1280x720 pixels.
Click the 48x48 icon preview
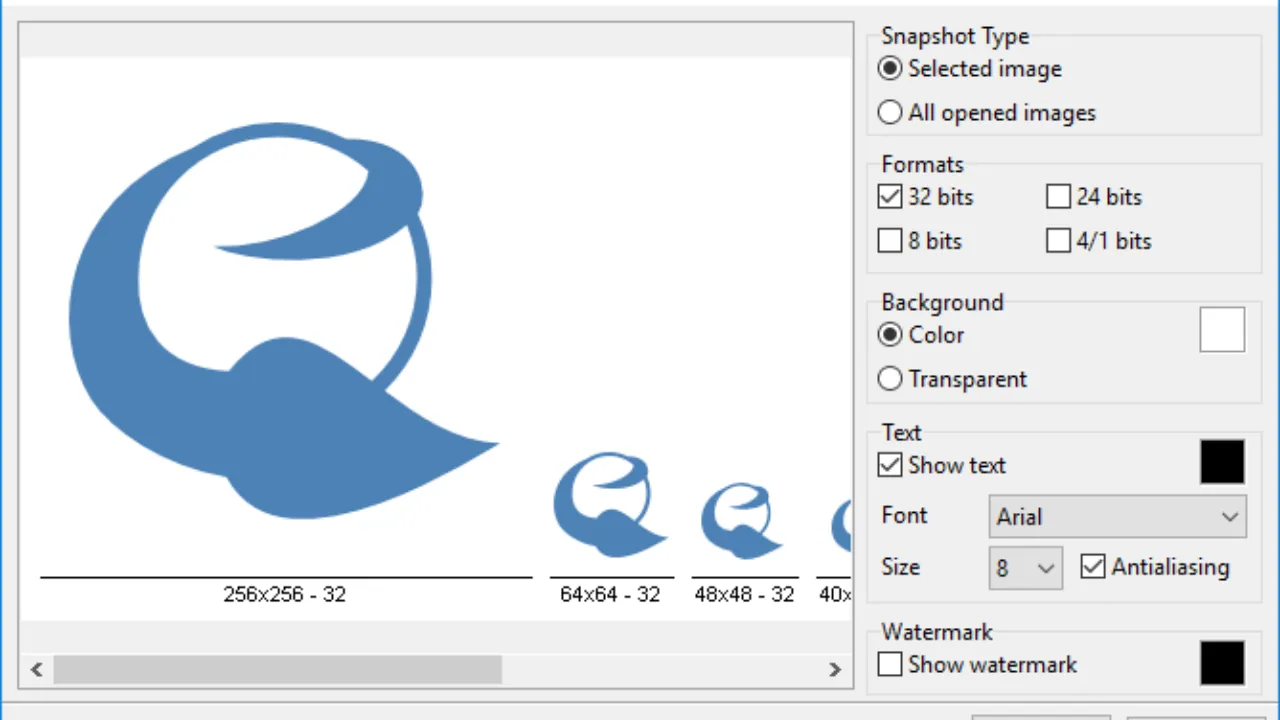(x=741, y=520)
